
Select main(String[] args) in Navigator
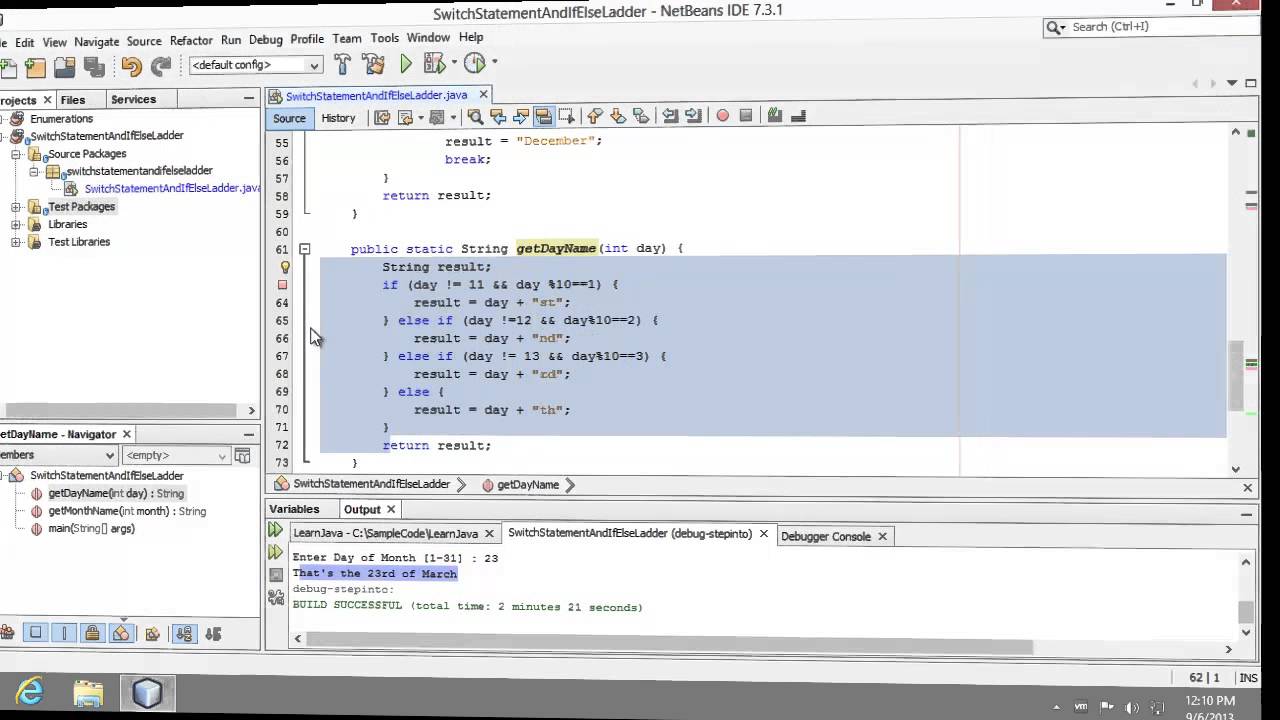pyautogui.click(x=91, y=529)
